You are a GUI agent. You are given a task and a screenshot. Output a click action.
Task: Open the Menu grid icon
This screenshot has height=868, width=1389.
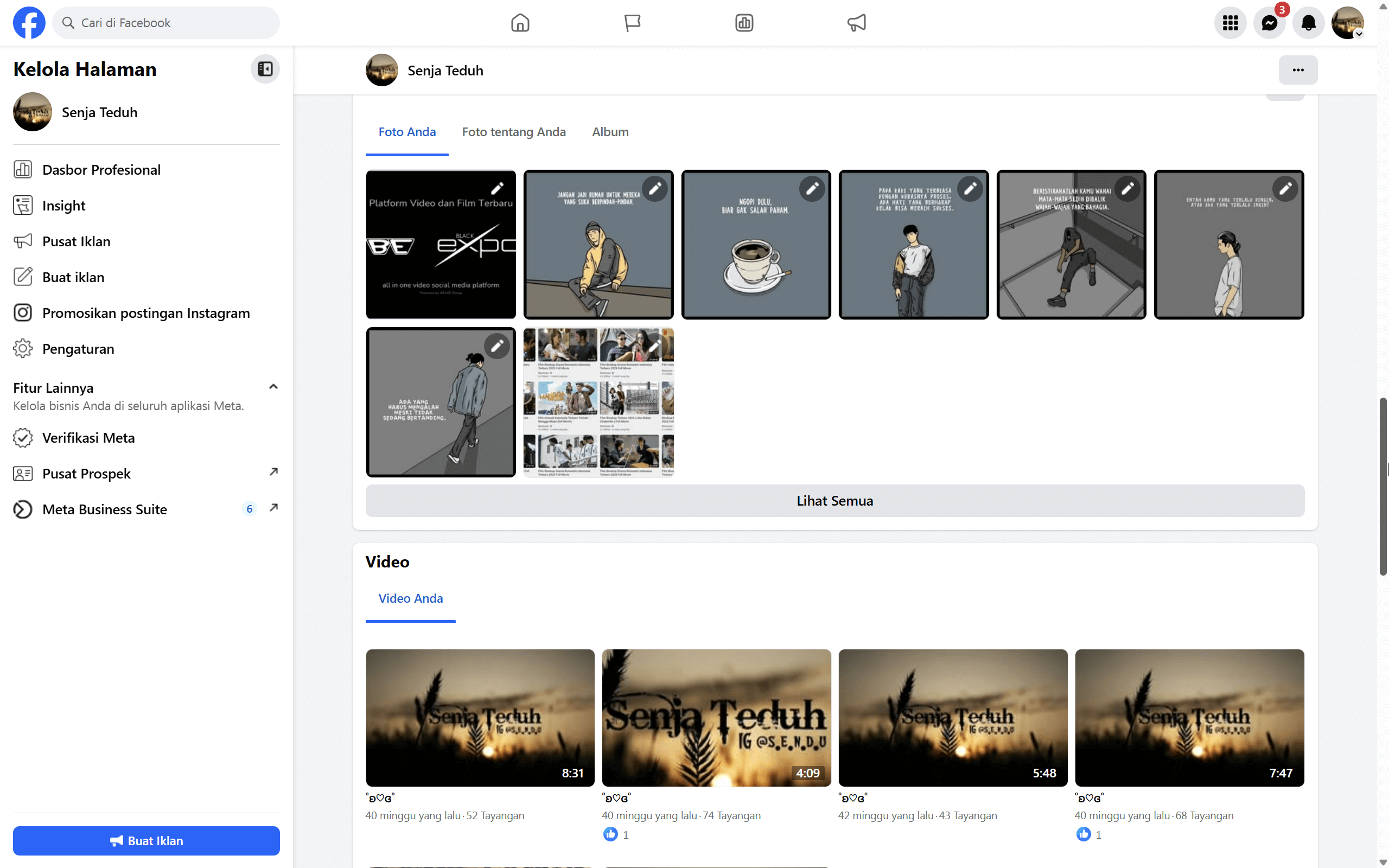click(1229, 22)
